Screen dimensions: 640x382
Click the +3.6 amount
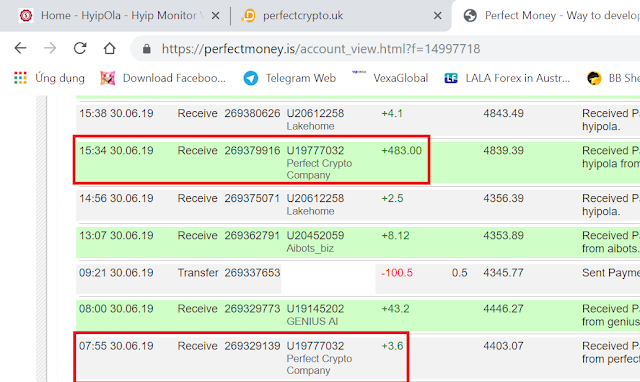point(392,346)
